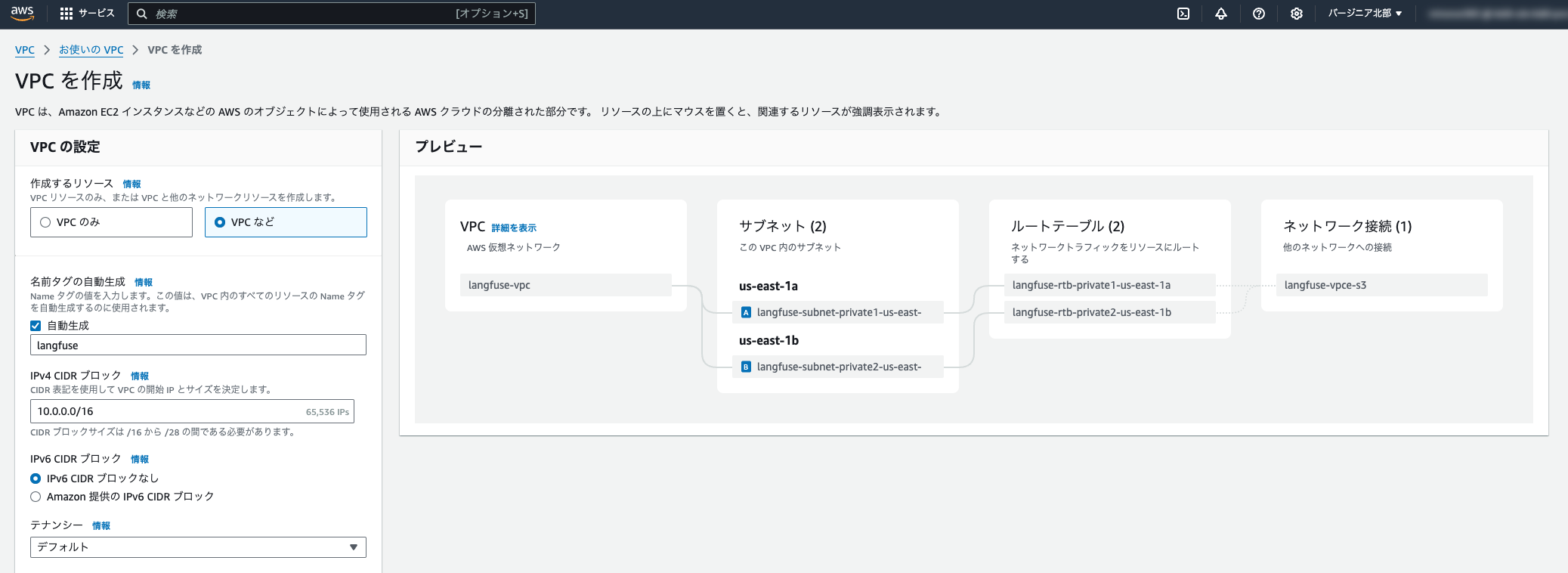Image resolution: width=1568 pixels, height=573 pixels.
Task: Click the VPC の設定 panel heading
Action: (65, 147)
